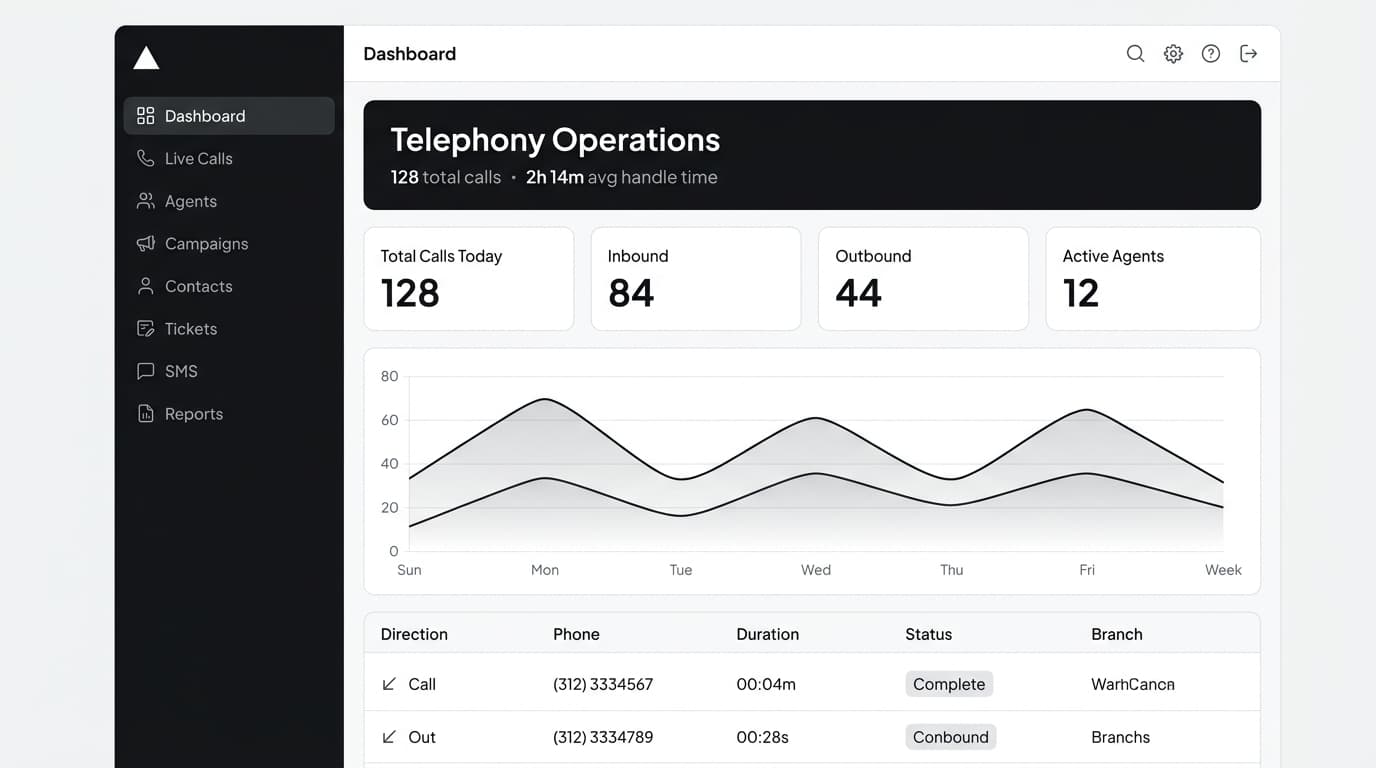Click the 128 total calls banner text
The image size is (1376, 768).
(445, 177)
